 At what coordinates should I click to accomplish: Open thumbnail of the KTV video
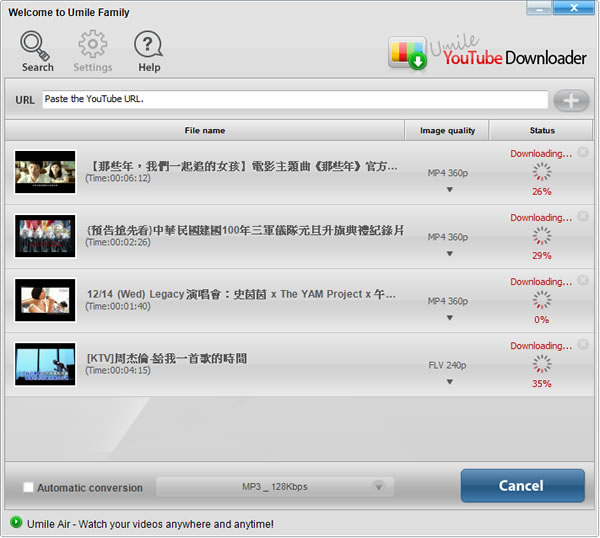click(x=45, y=364)
